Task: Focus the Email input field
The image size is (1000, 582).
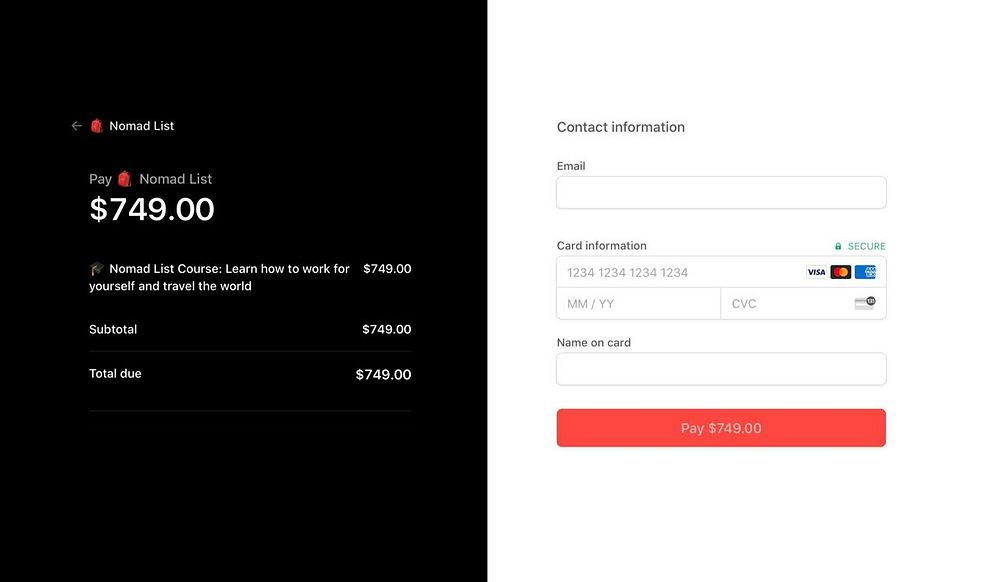Action: click(x=720, y=193)
